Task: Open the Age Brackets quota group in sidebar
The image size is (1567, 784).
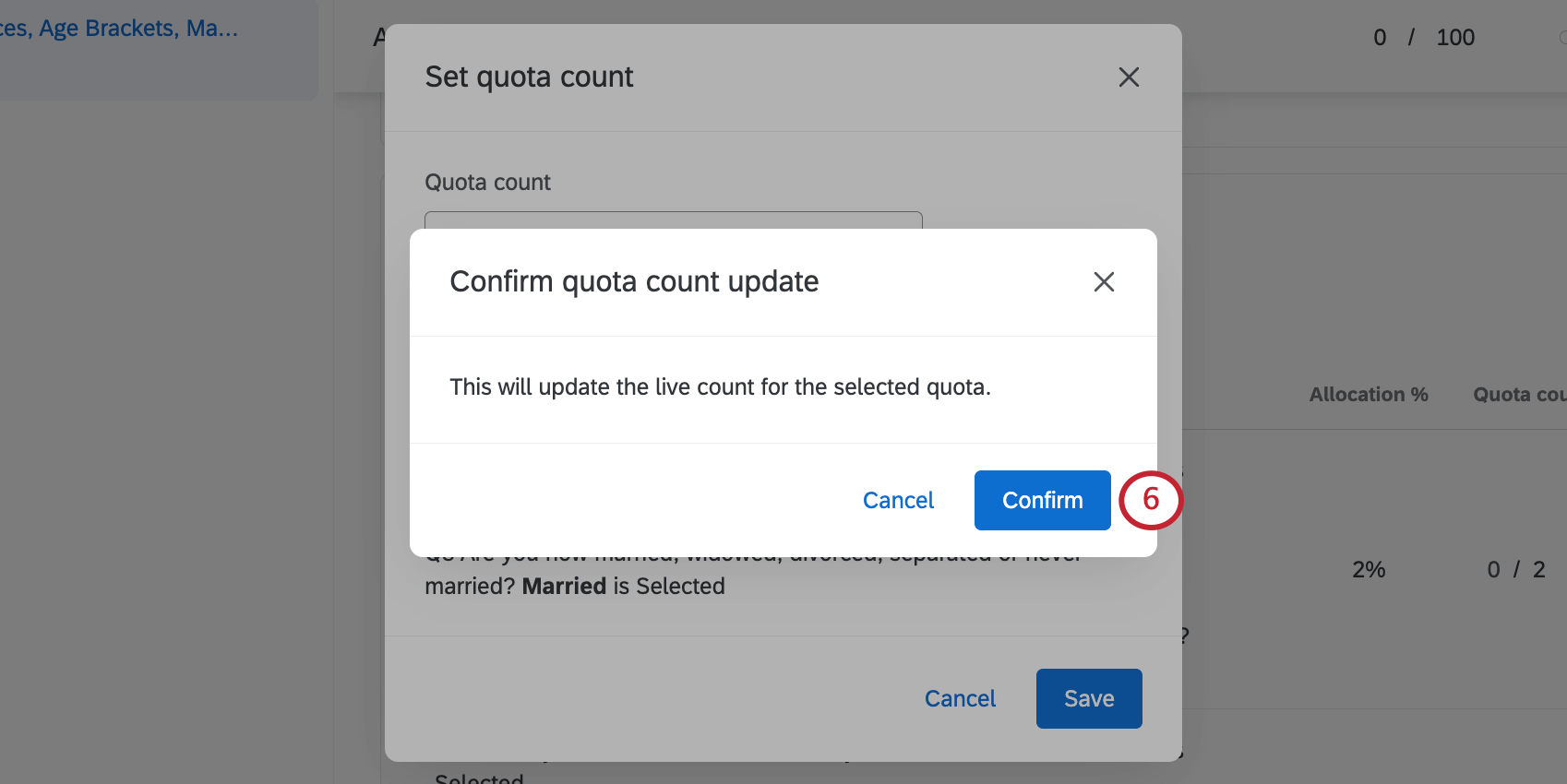Action: coord(120,28)
